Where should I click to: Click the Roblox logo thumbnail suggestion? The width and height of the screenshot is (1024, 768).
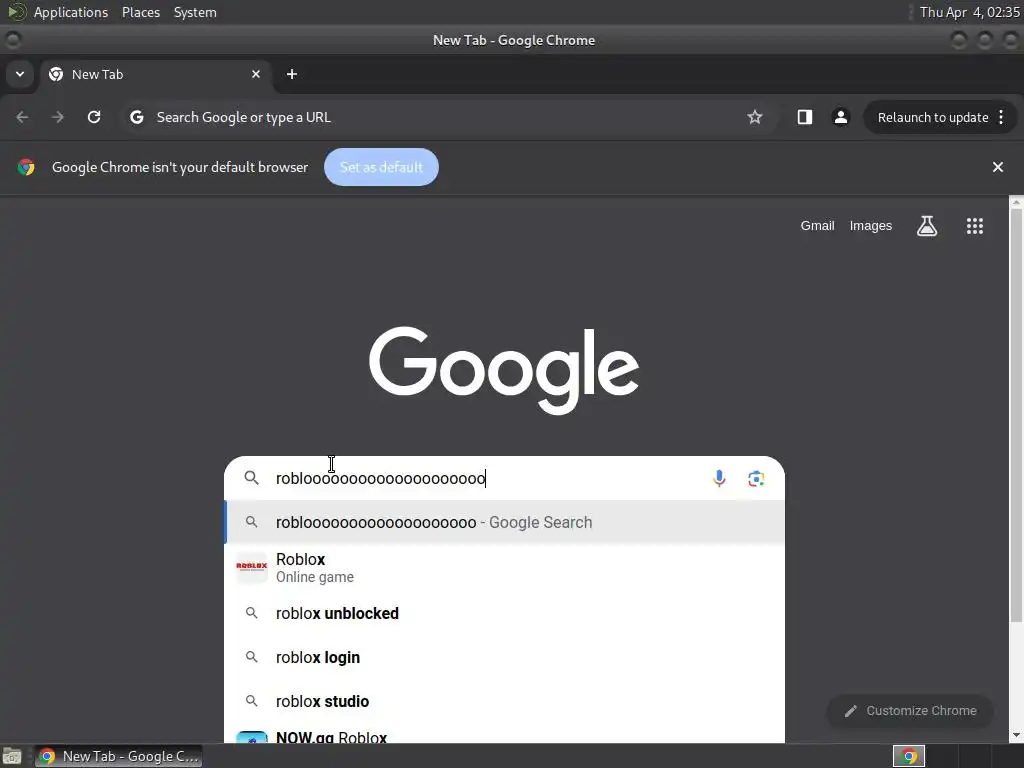(251, 568)
